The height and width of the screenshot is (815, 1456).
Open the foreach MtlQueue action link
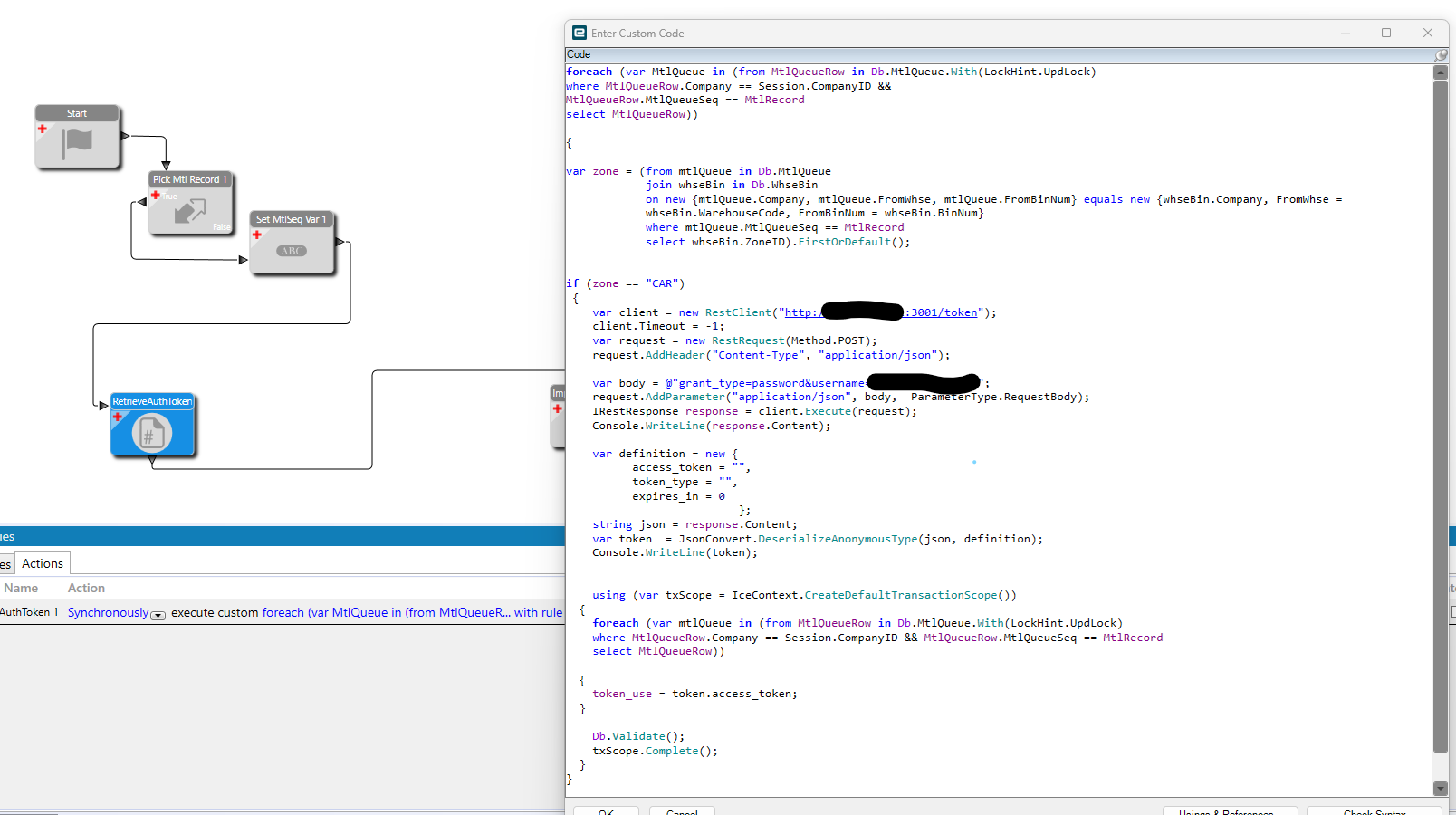pos(385,612)
